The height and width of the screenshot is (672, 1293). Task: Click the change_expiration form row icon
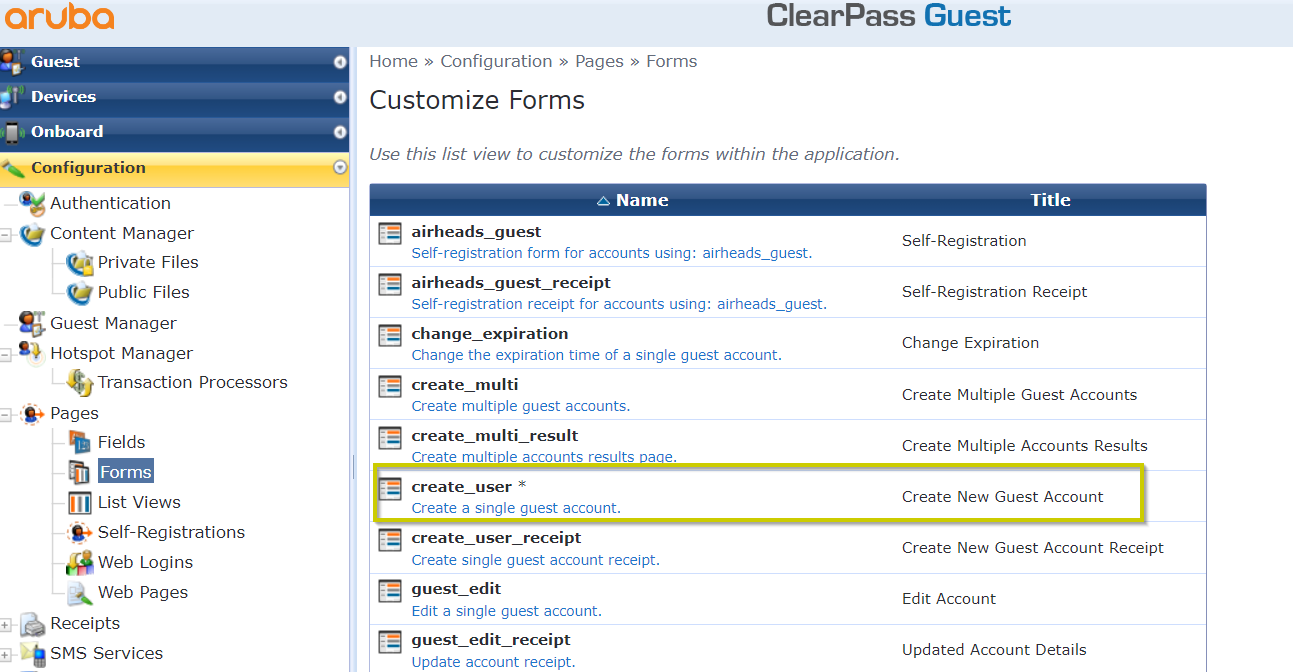(390, 336)
